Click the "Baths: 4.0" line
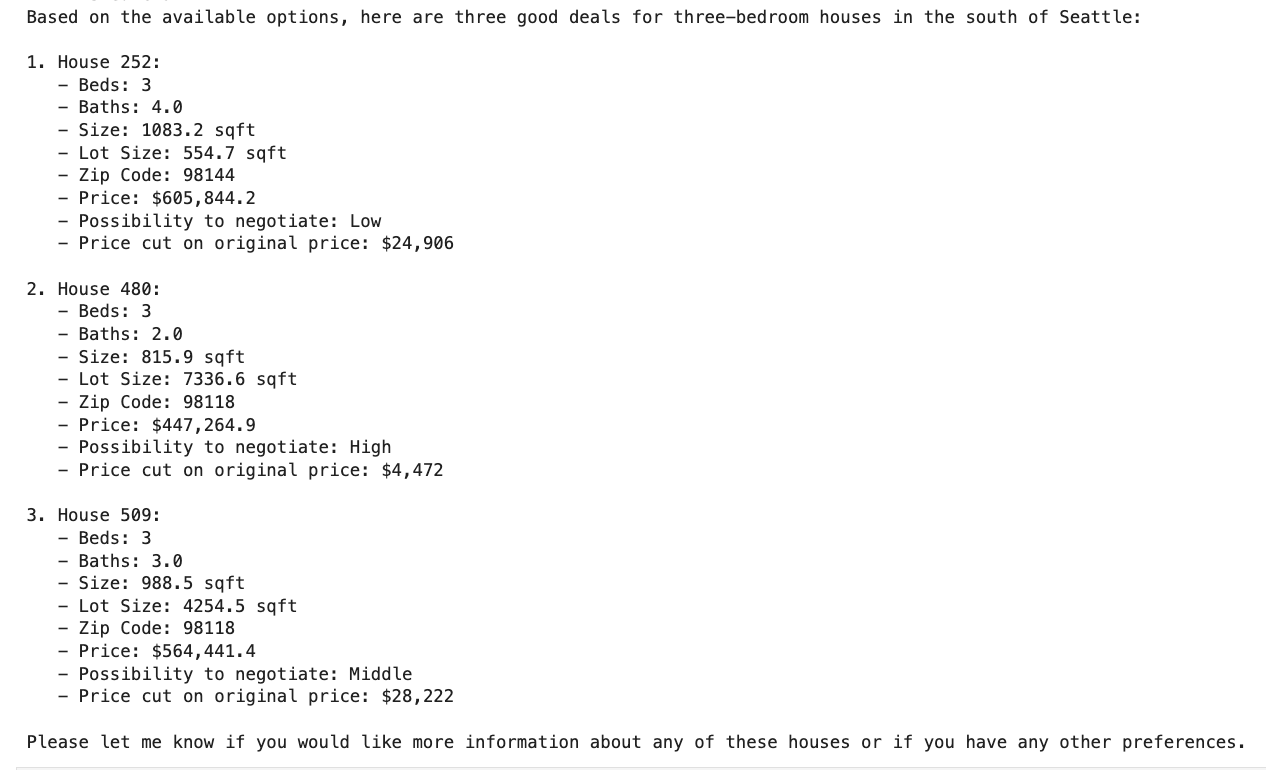The image size is (1266, 770). pyautogui.click(x=130, y=107)
